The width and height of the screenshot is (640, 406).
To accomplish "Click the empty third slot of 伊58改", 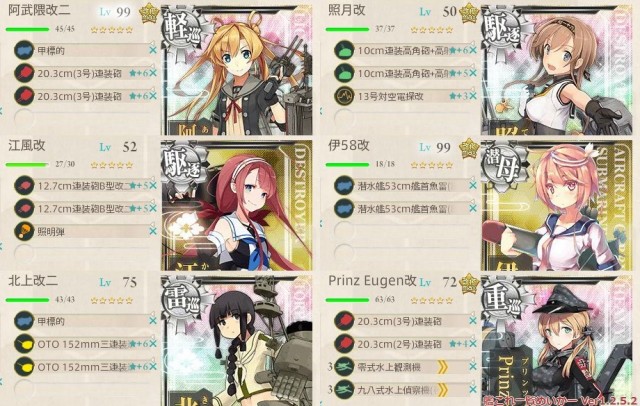I will 404,231.
